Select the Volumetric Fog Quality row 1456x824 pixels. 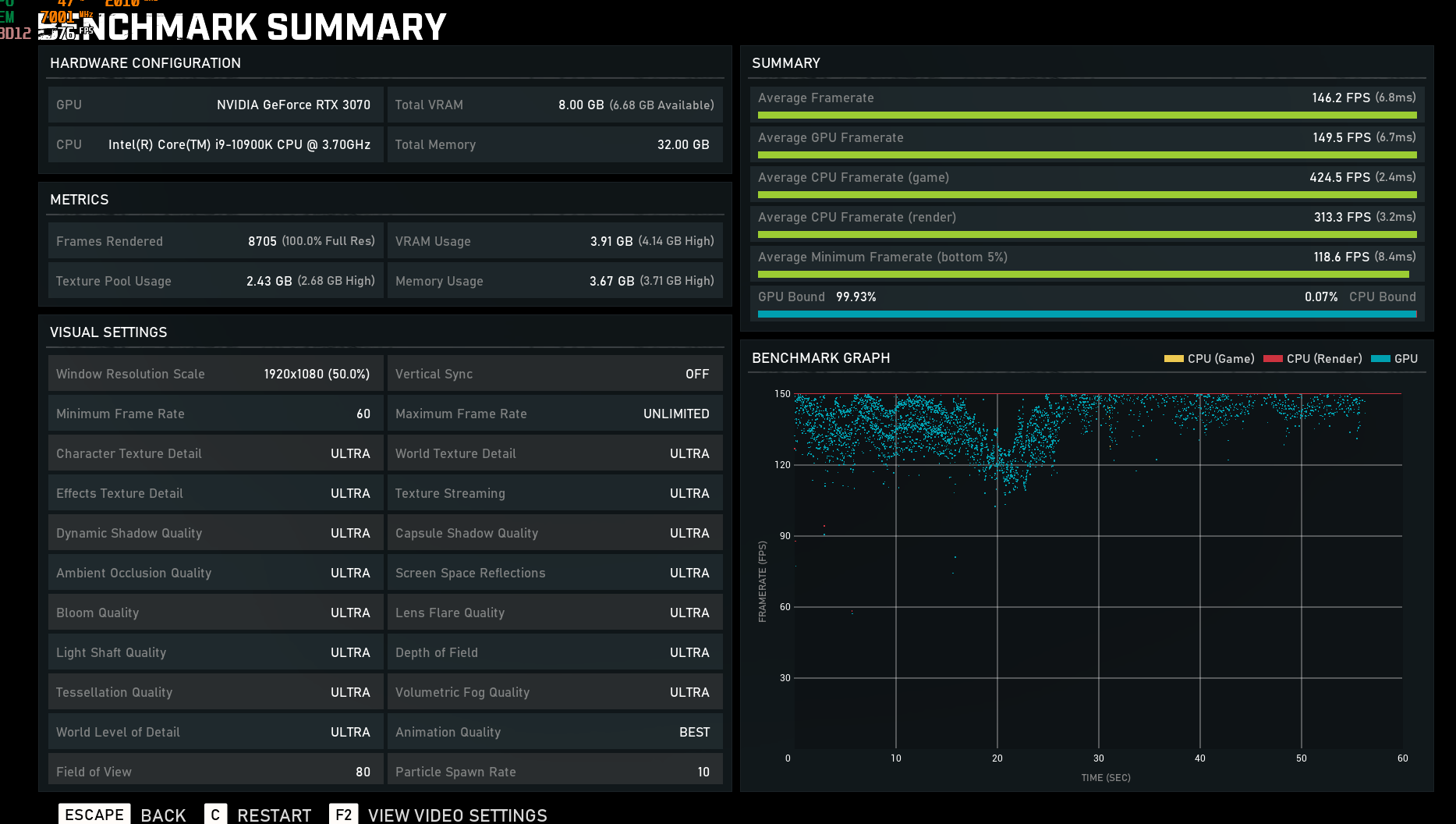coord(555,692)
